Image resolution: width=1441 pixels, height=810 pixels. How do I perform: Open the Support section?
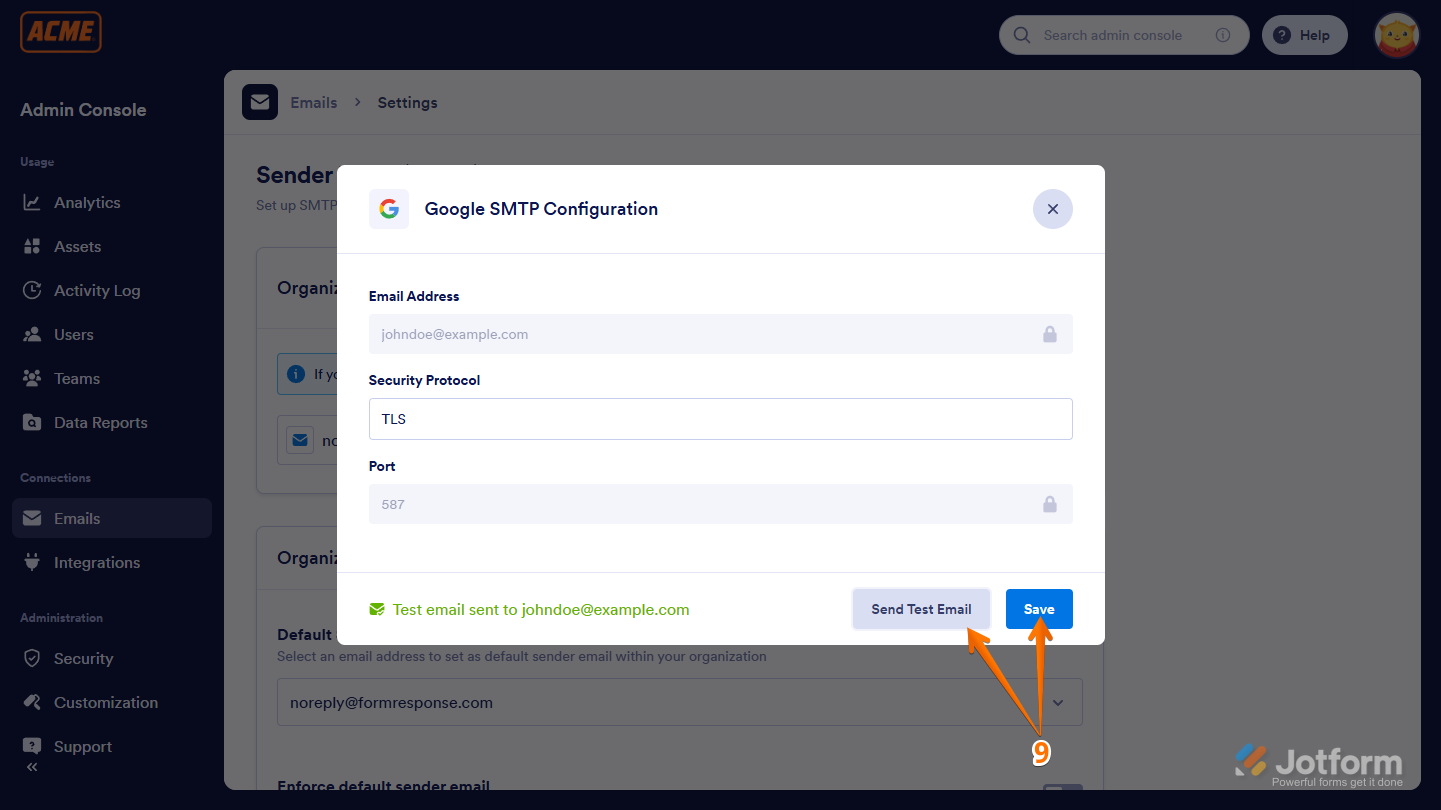click(33, 746)
